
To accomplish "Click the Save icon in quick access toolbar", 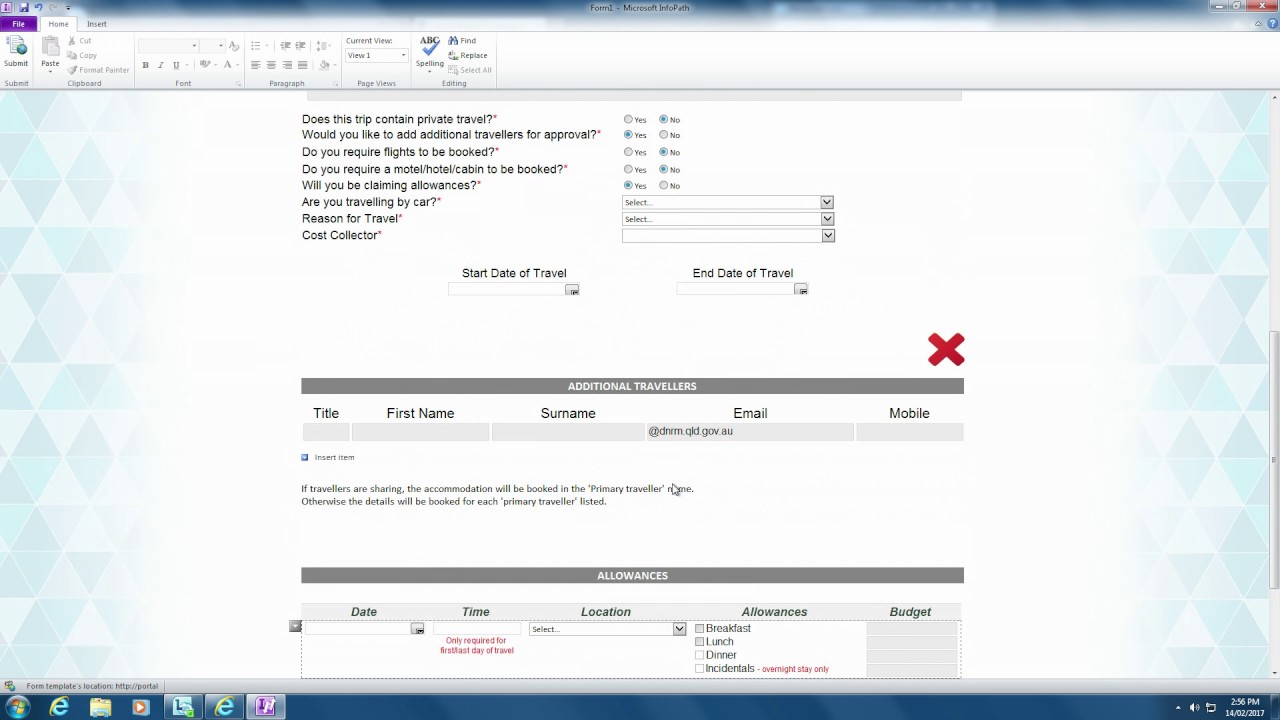I will (24, 7).
